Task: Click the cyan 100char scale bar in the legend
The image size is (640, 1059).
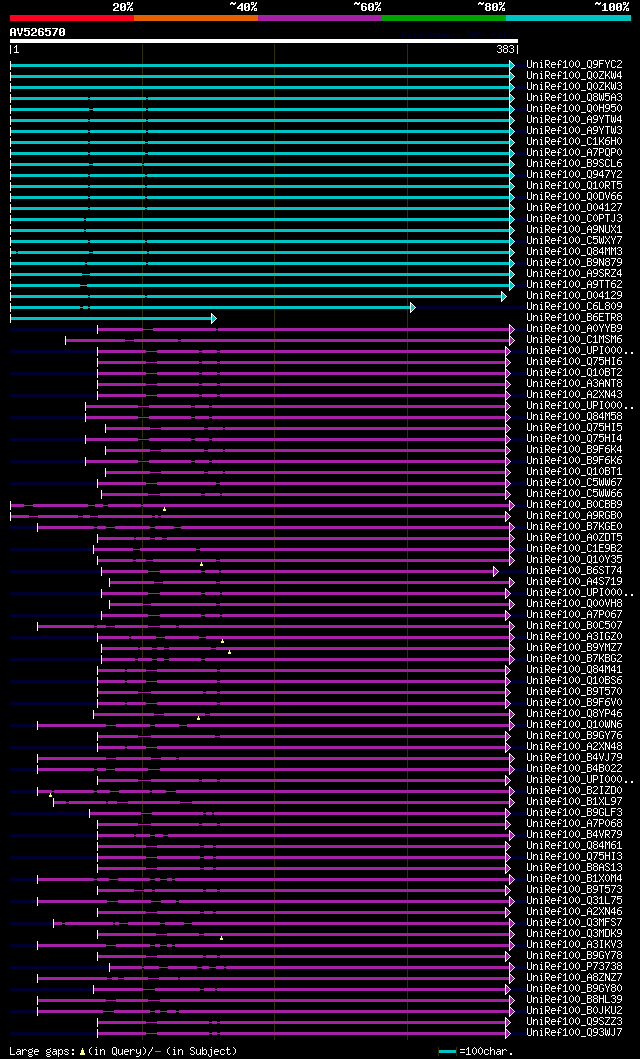Action: 448,1052
